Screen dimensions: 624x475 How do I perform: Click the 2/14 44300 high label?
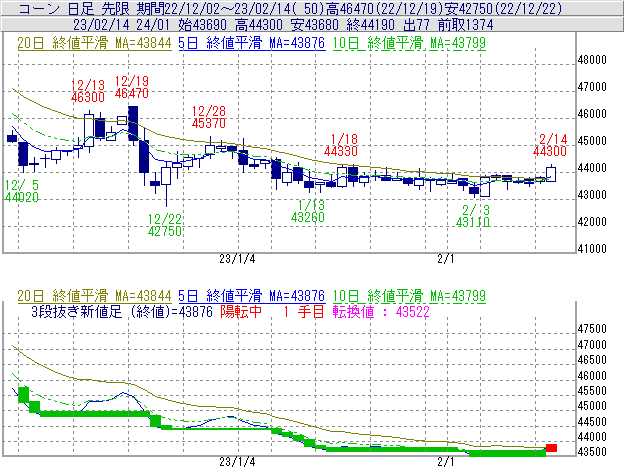coord(550,145)
